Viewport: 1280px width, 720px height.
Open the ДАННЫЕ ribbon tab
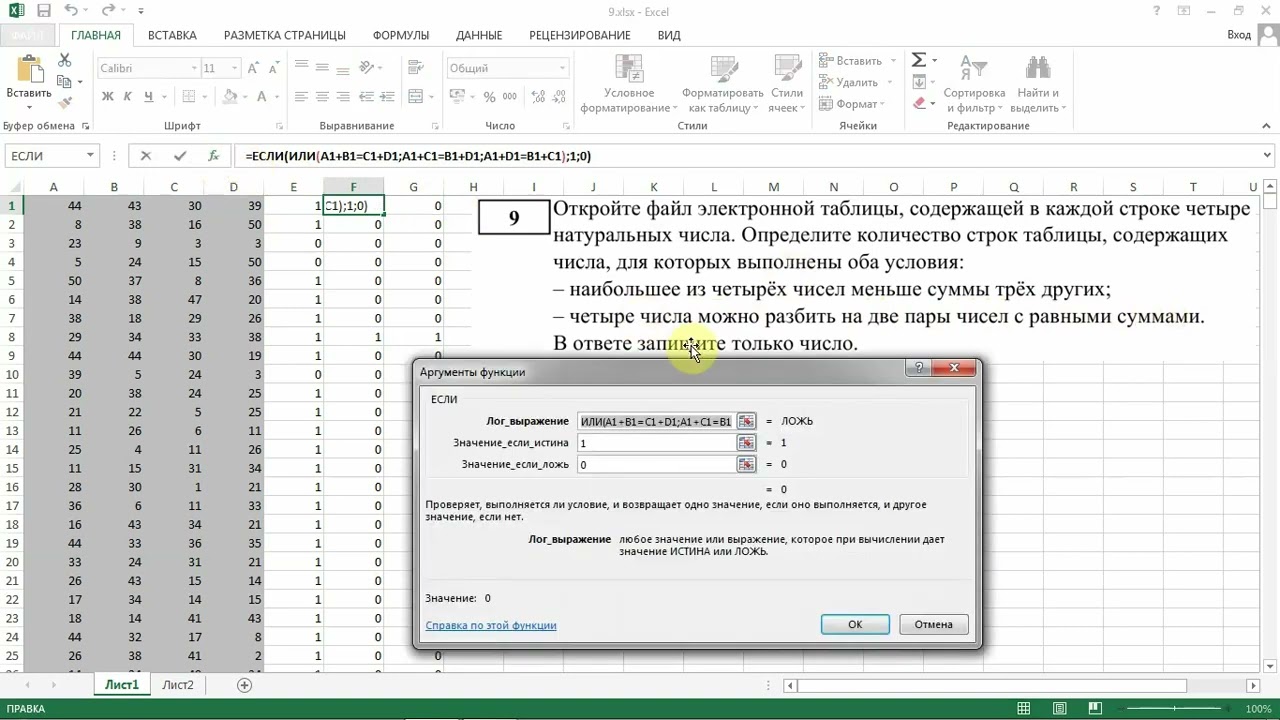(x=479, y=35)
